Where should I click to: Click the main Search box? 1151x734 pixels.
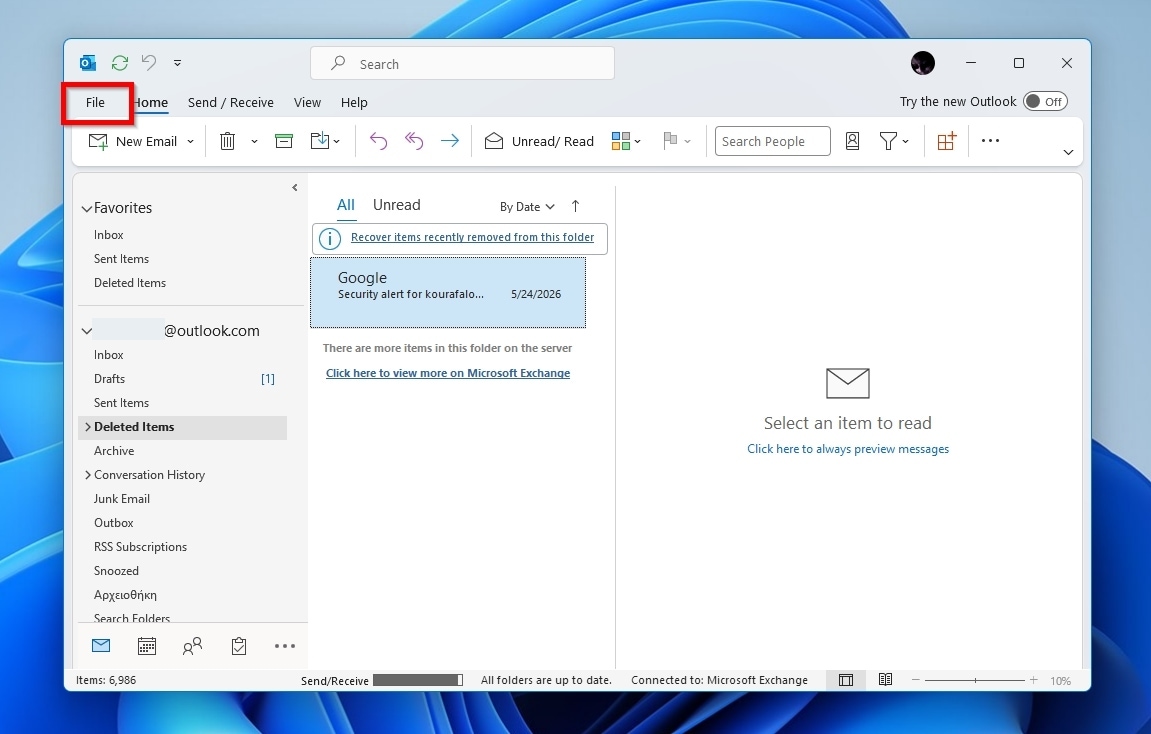(462, 64)
